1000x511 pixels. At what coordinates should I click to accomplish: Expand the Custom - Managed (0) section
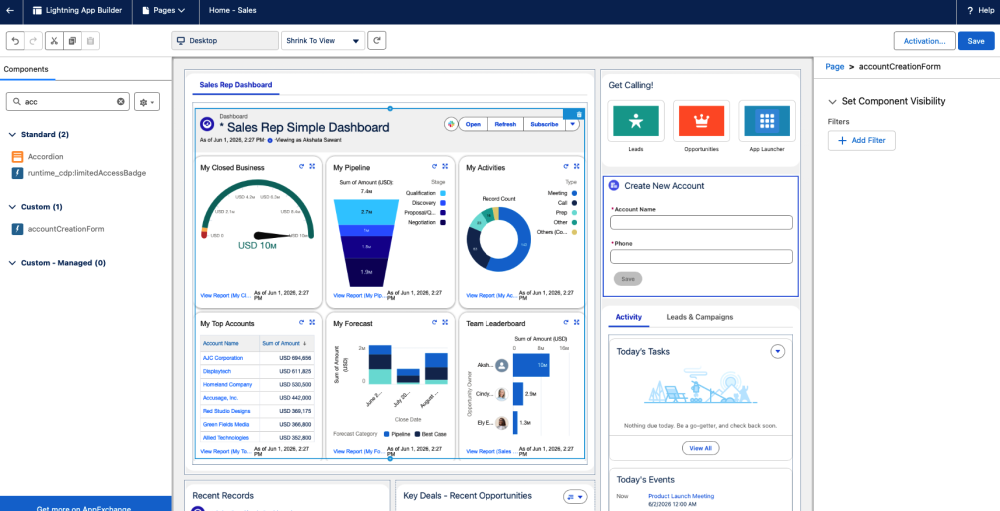[x=12, y=263]
